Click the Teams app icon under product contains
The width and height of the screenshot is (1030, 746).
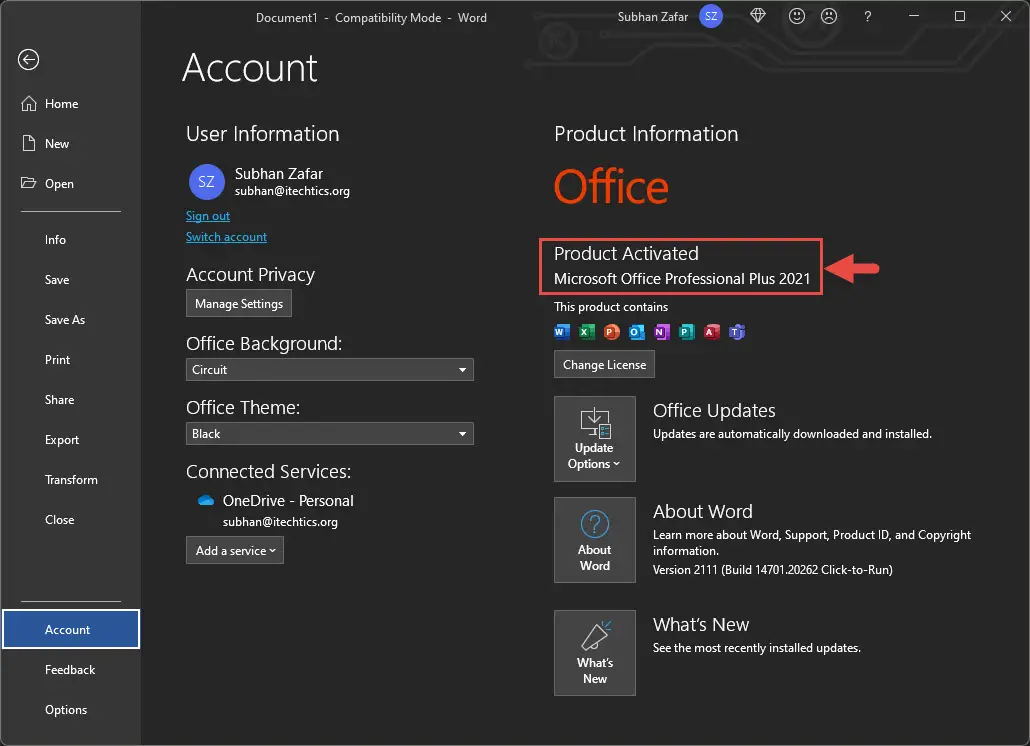pyautogui.click(x=737, y=332)
